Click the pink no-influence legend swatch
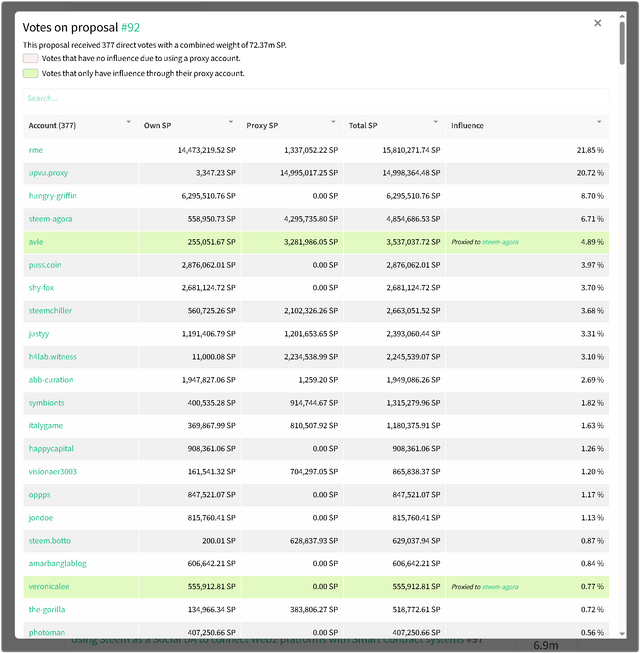 point(31,58)
